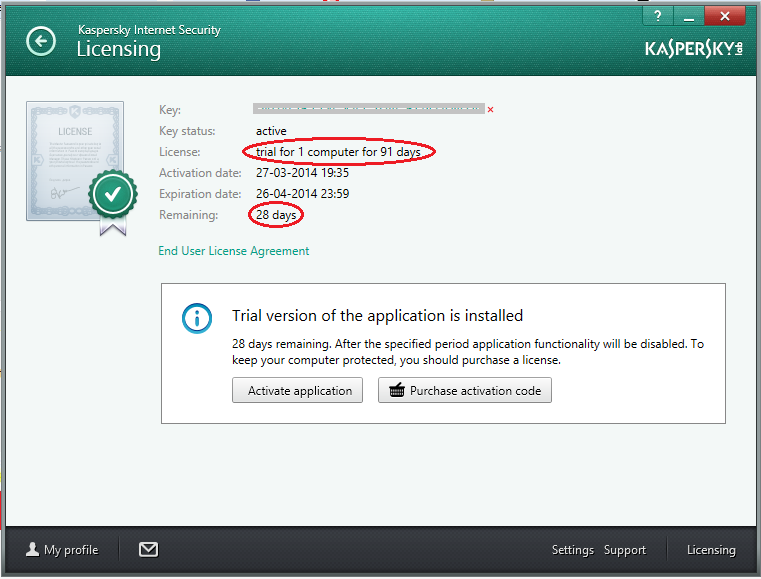
Task: Click 'Kaspersky Internet Security' header text
Action: tap(149, 30)
